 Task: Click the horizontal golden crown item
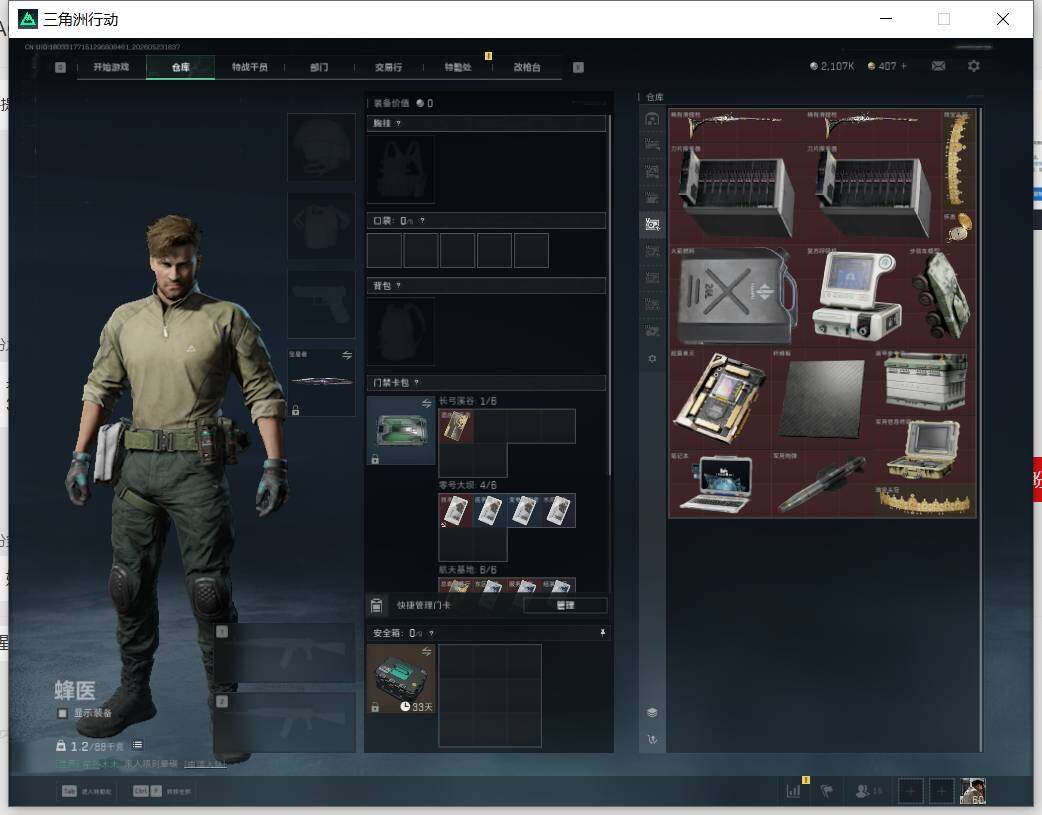click(925, 501)
